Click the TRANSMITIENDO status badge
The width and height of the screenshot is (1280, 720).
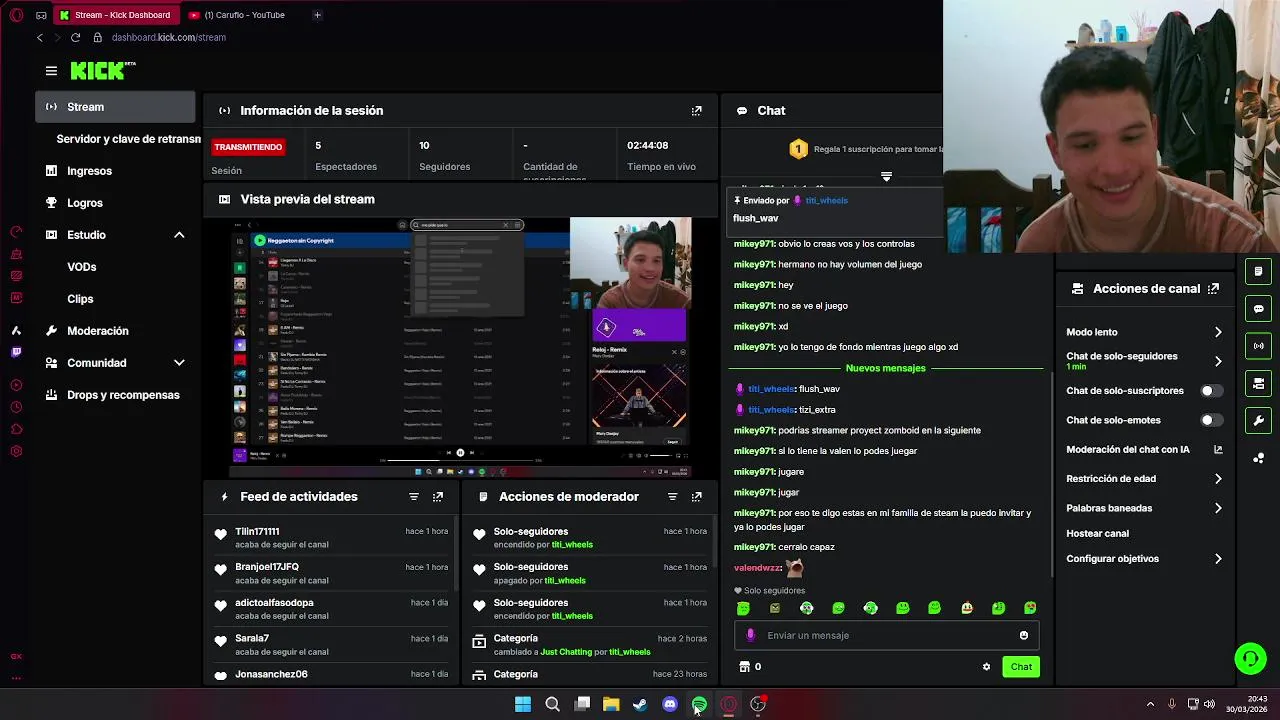tap(248, 147)
